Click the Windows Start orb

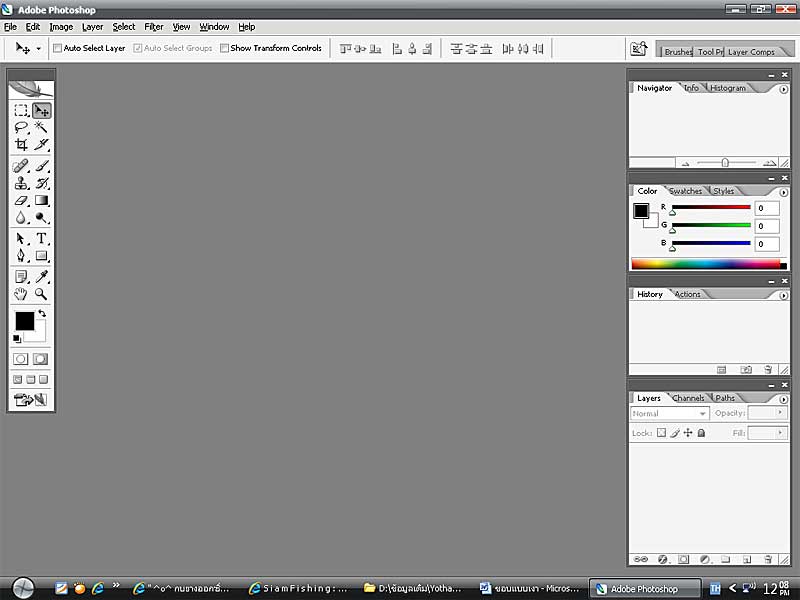pyautogui.click(x=23, y=588)
